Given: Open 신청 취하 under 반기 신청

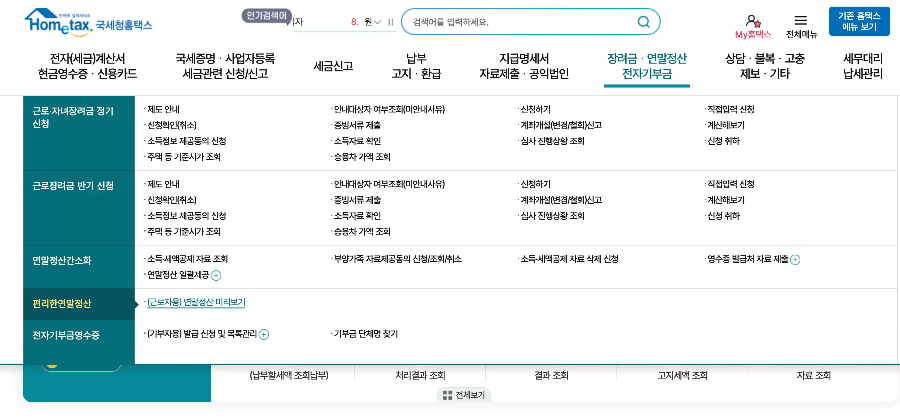Looking at the screenshot, I should (x=723, y=216).
